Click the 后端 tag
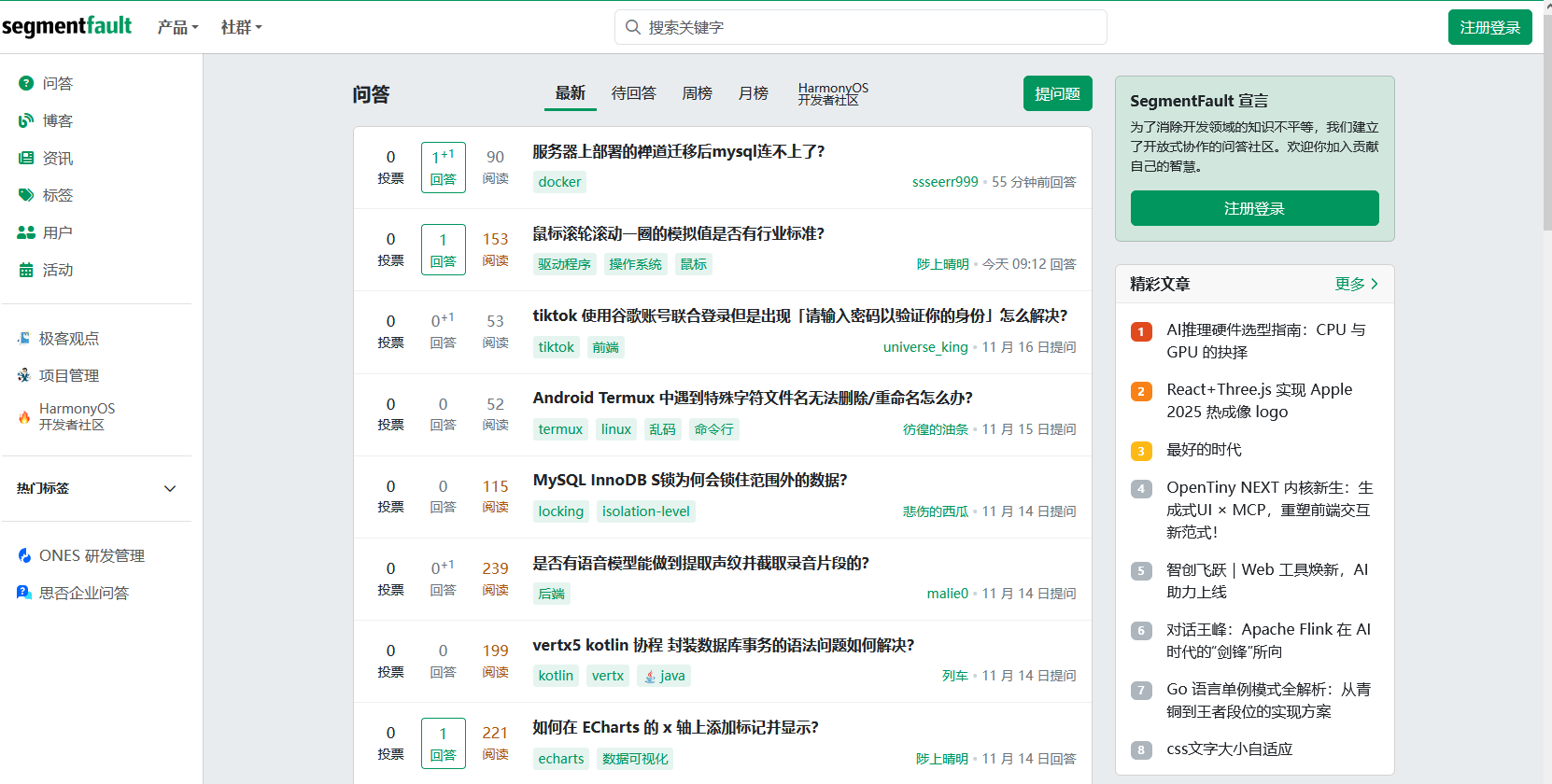The height and width of the screenshot is (784, 1552). click(551, 594)
